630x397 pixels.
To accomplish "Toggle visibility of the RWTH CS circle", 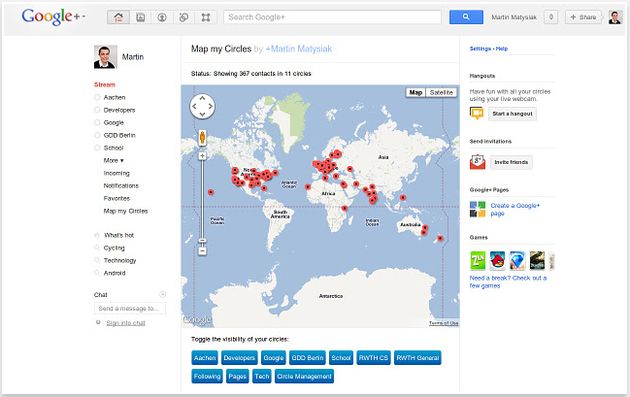I will [373, 358].
